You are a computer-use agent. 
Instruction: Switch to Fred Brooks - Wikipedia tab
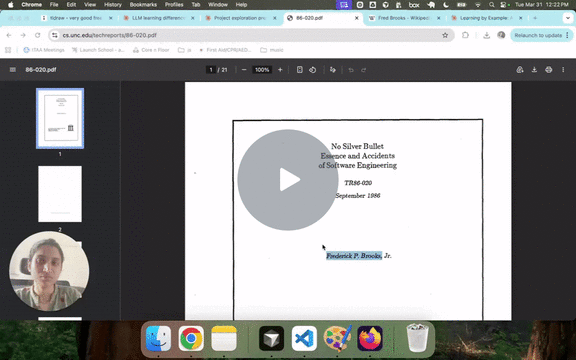point(403,18)
